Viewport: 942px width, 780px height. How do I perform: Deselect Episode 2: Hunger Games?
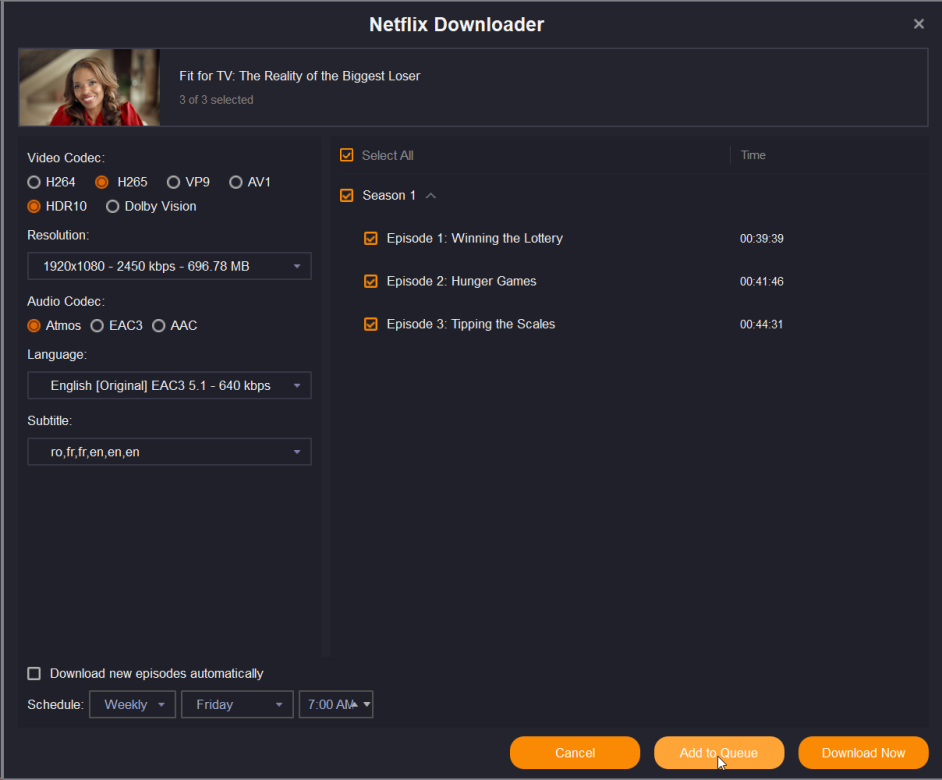371,282
